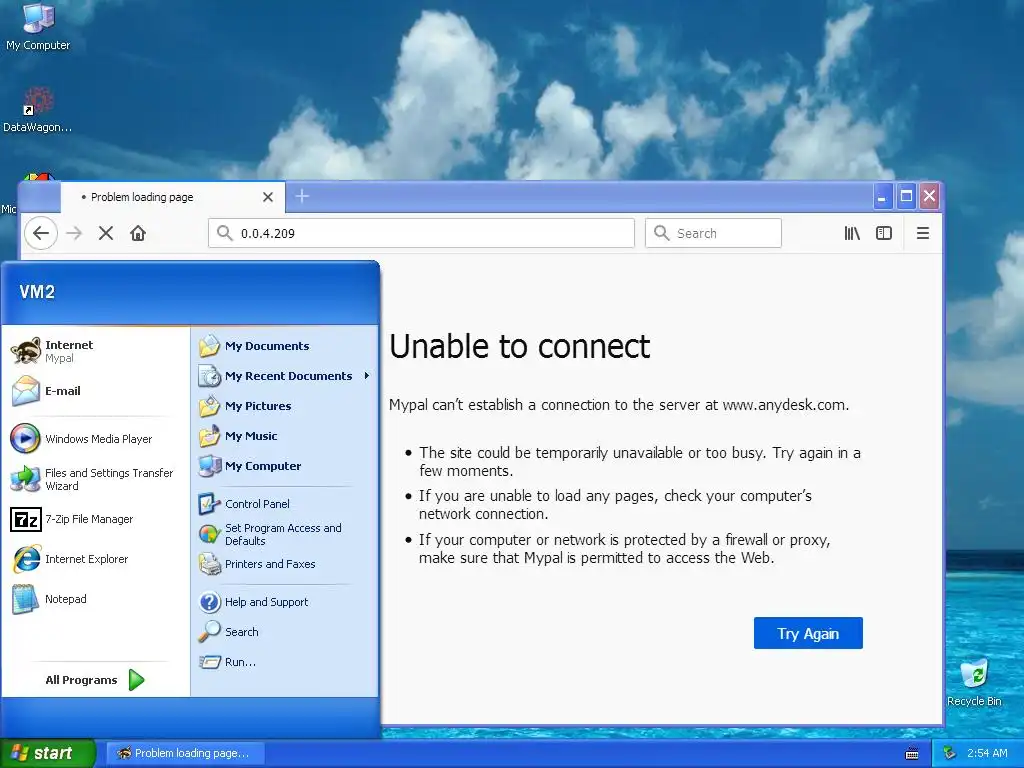Click the 2:54 AM clock

pyautogui.click(x=987, y=753)
